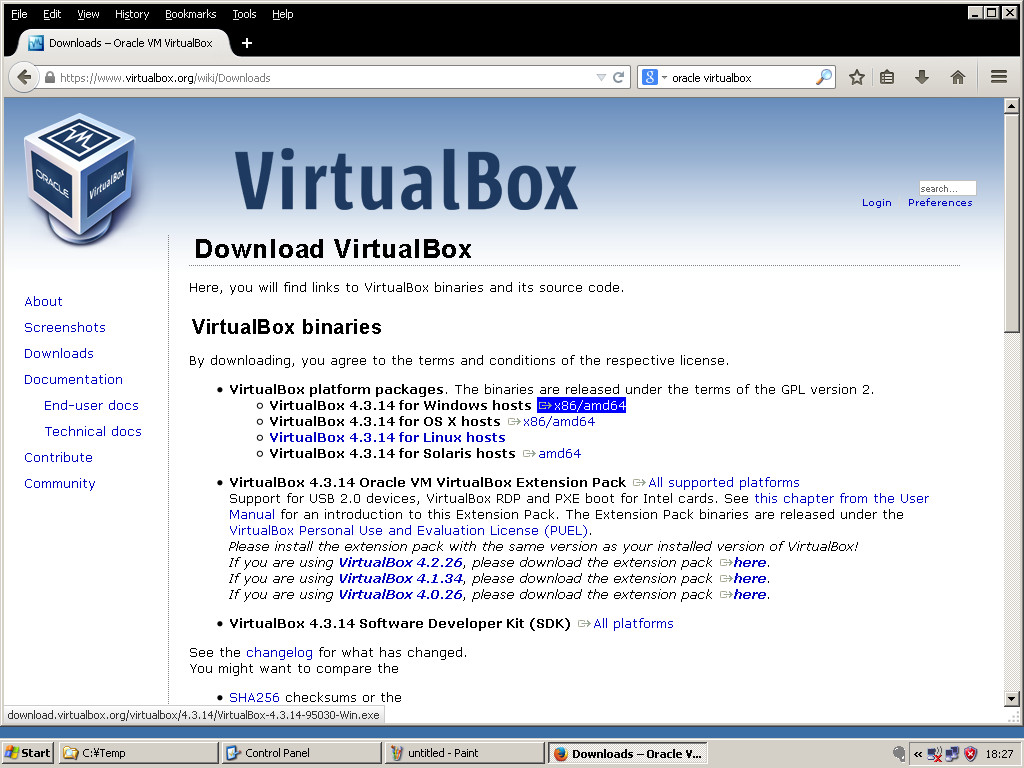
Task: Expand hidden system tray icons chevron
Action: point(918,754)
